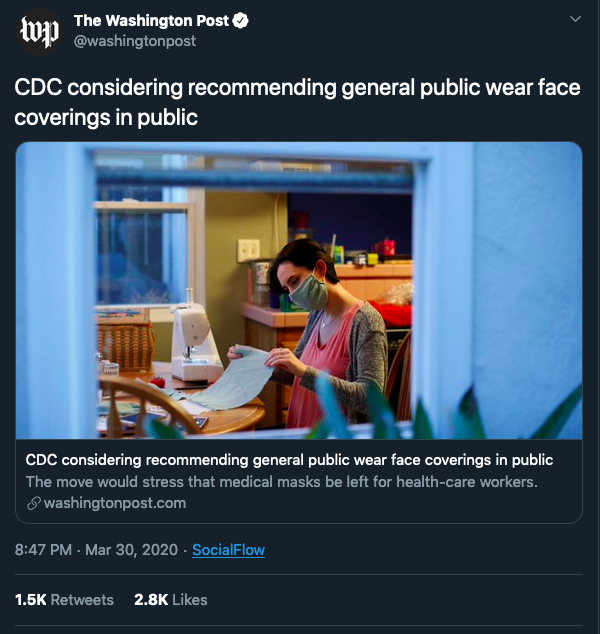Select the main tweet text about CDC
This screenshot has width=600, height=634.
297,101
